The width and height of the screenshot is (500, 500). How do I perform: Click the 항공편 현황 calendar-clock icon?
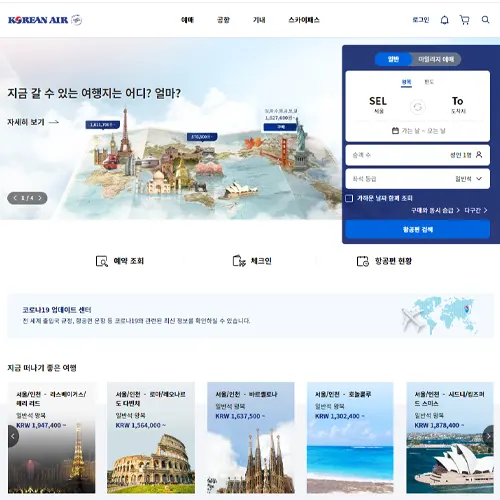click(x=363, y=261)
